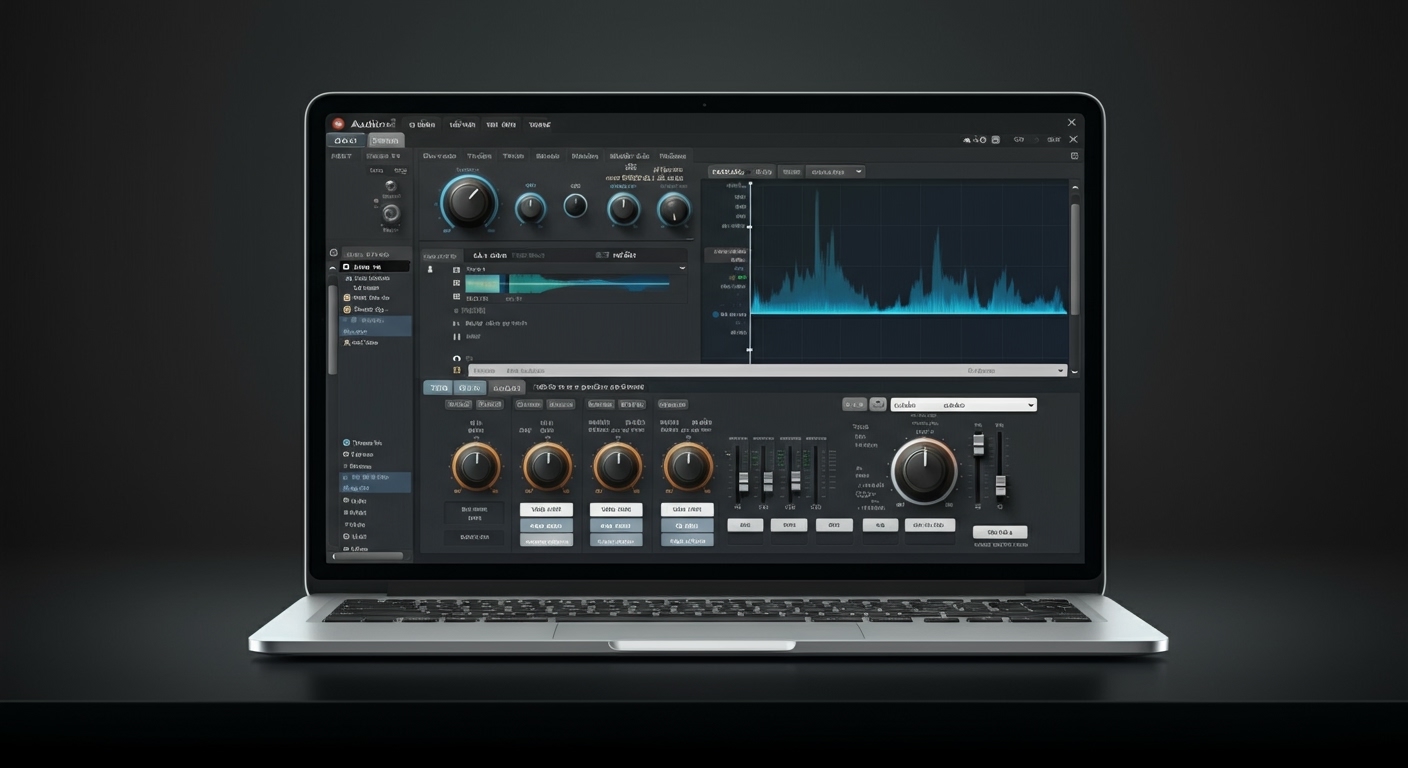
Task: Click the user profile icon in the left sidebar
Action: pos(347,343)
